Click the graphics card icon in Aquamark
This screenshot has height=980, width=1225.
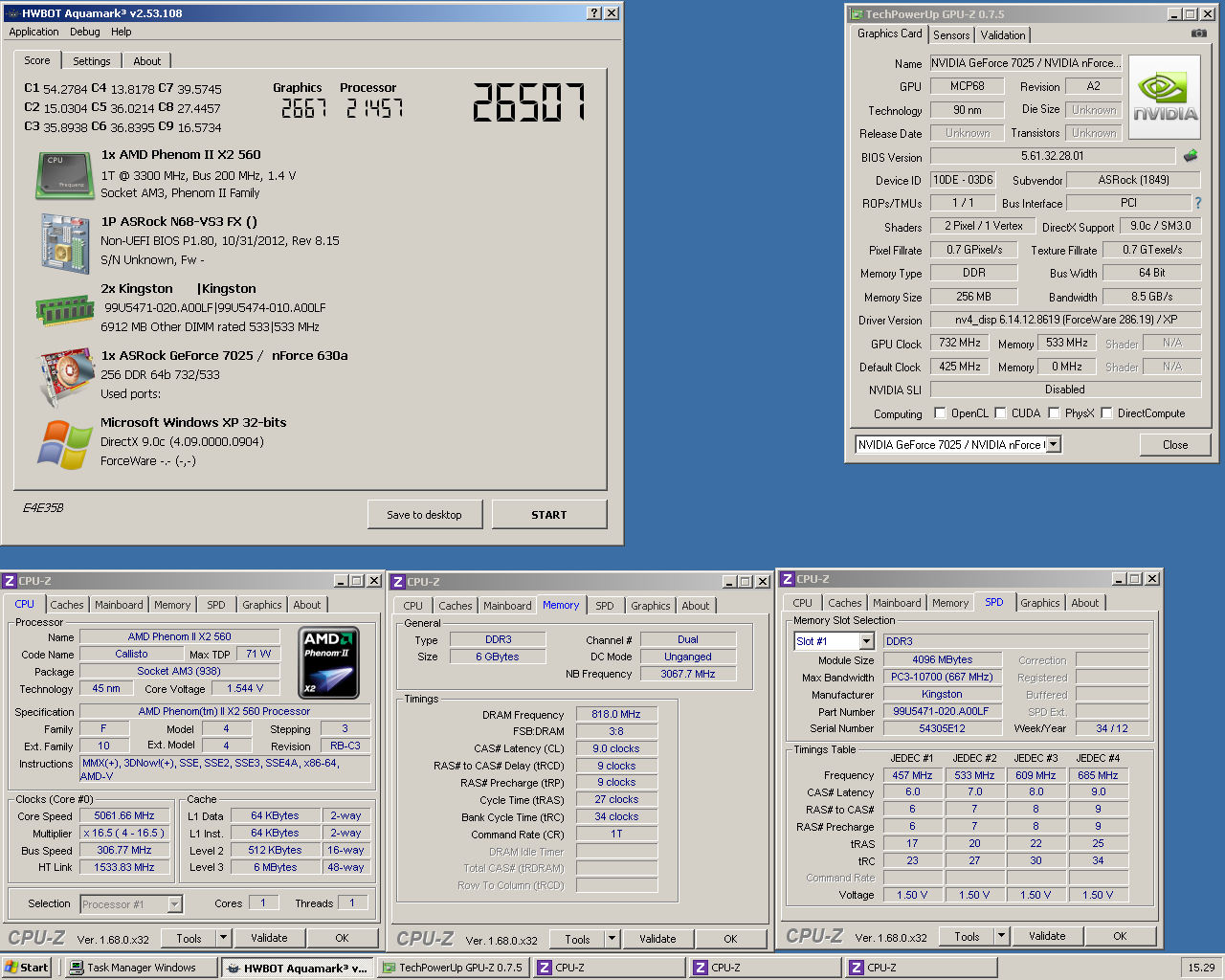click(x=65, y=377)
